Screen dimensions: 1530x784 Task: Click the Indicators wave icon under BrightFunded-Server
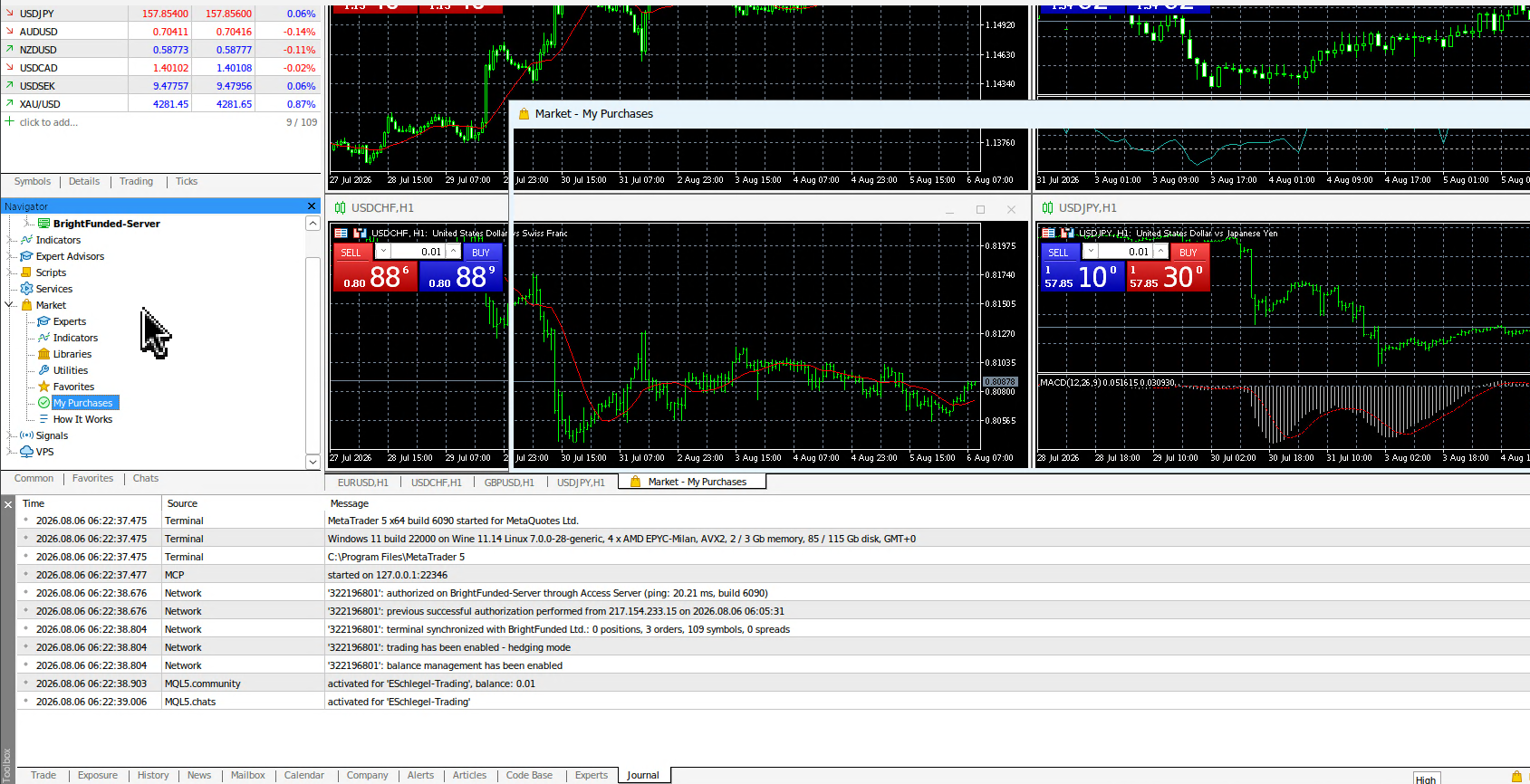tap(26, 240)
